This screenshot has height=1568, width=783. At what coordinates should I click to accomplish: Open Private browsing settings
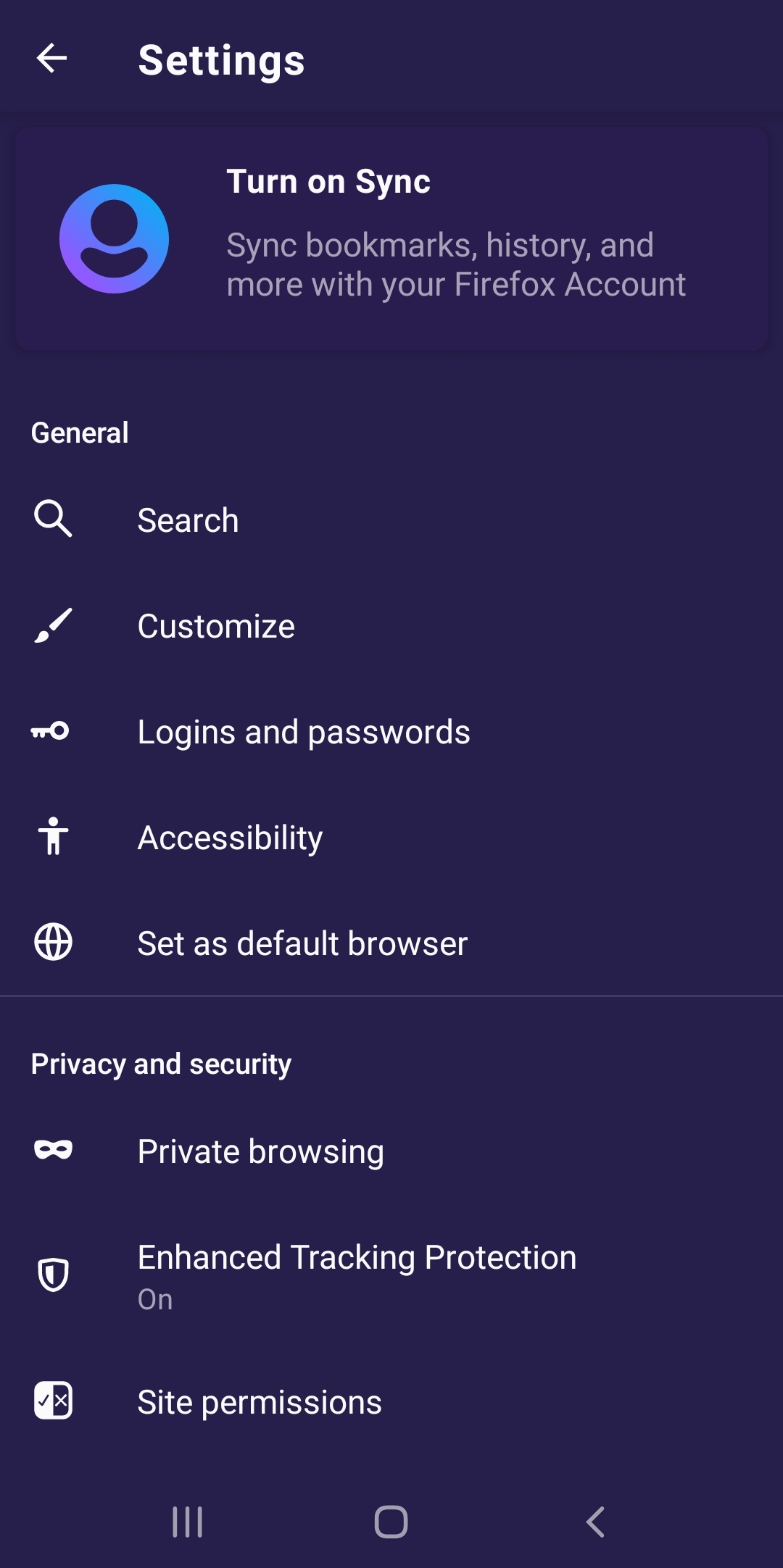(x=260, y=1151)
